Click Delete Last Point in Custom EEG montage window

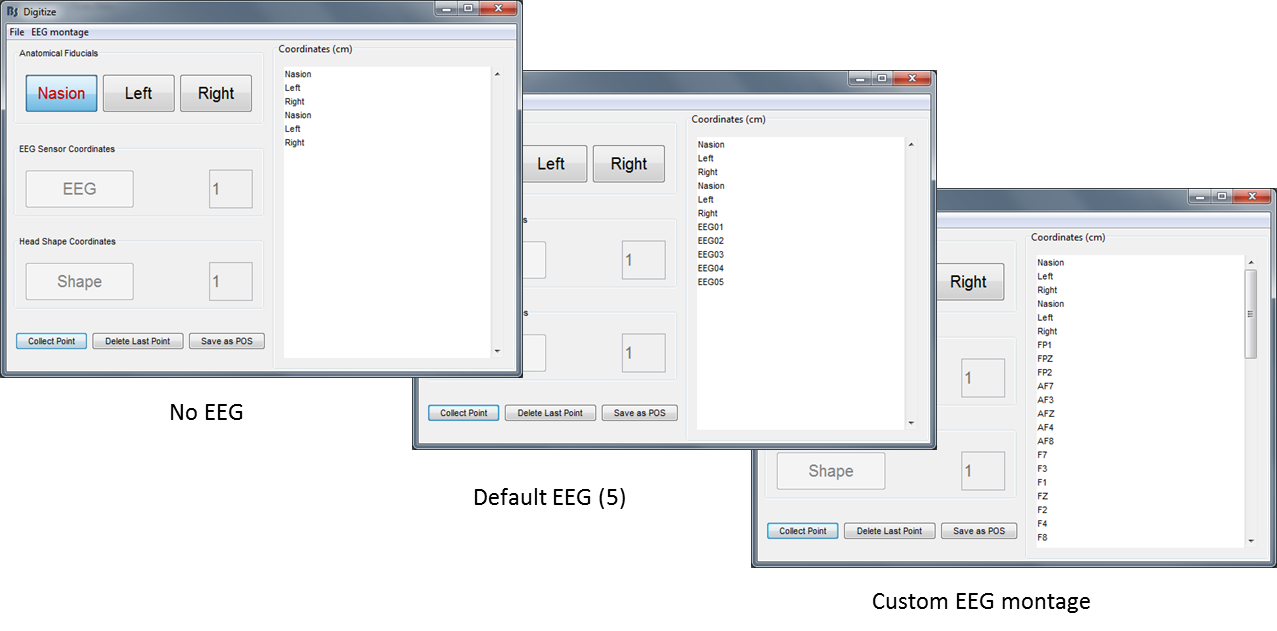pos(889,531)
